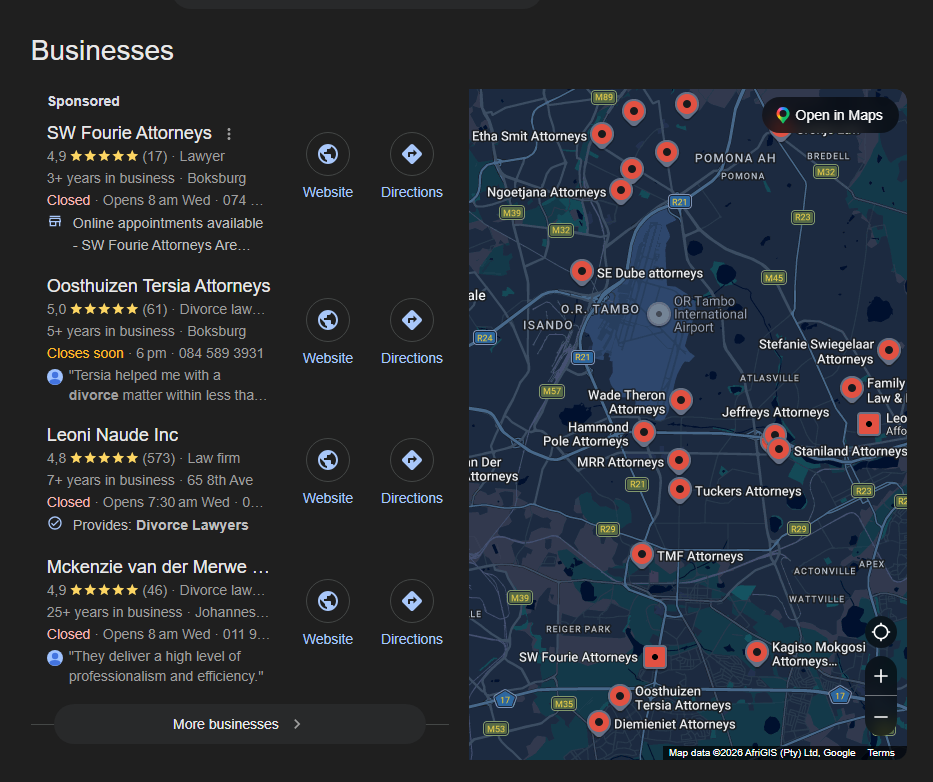This screenshot has height=782, width=933.
Task: Expand the More businesses list
Action: pos(240,724)
